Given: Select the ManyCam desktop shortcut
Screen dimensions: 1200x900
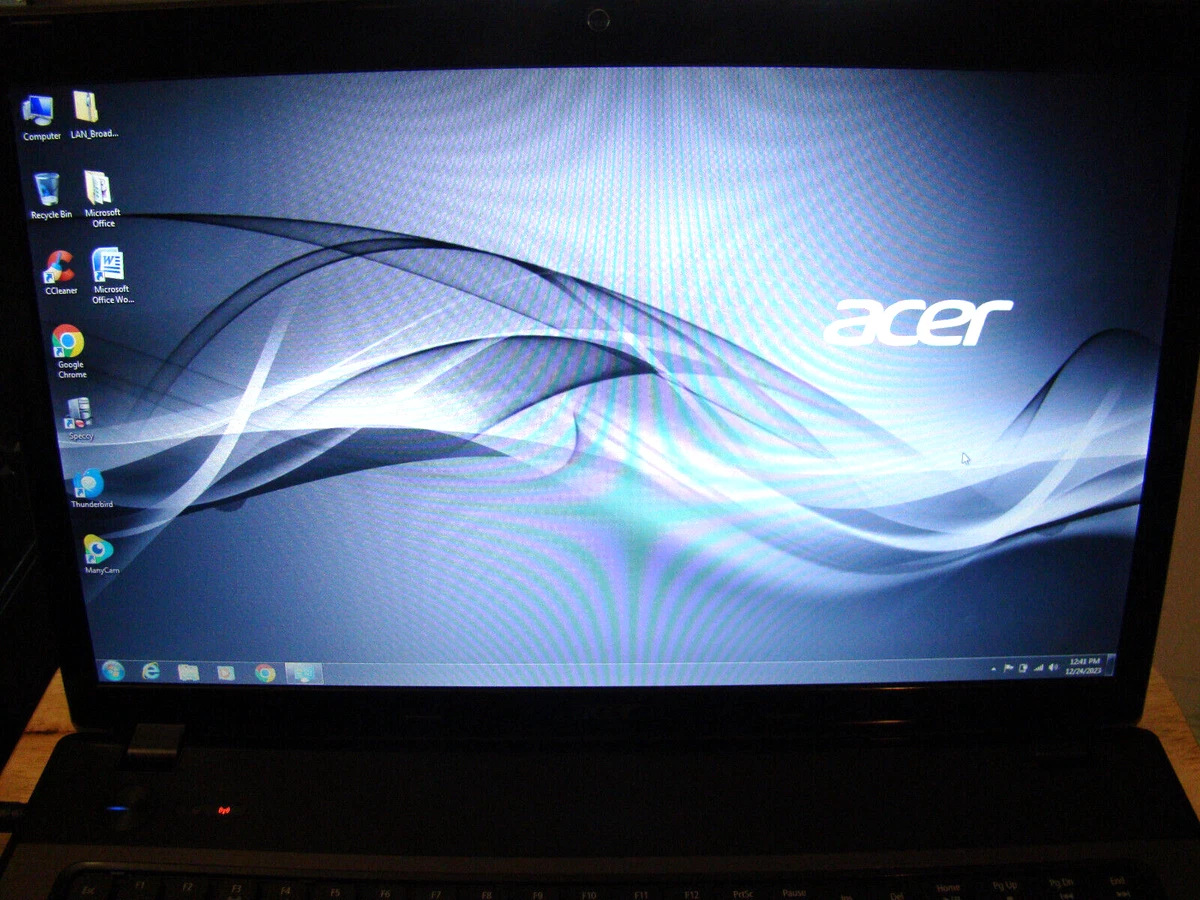Looking at the screenshot, I should [100, 554].
